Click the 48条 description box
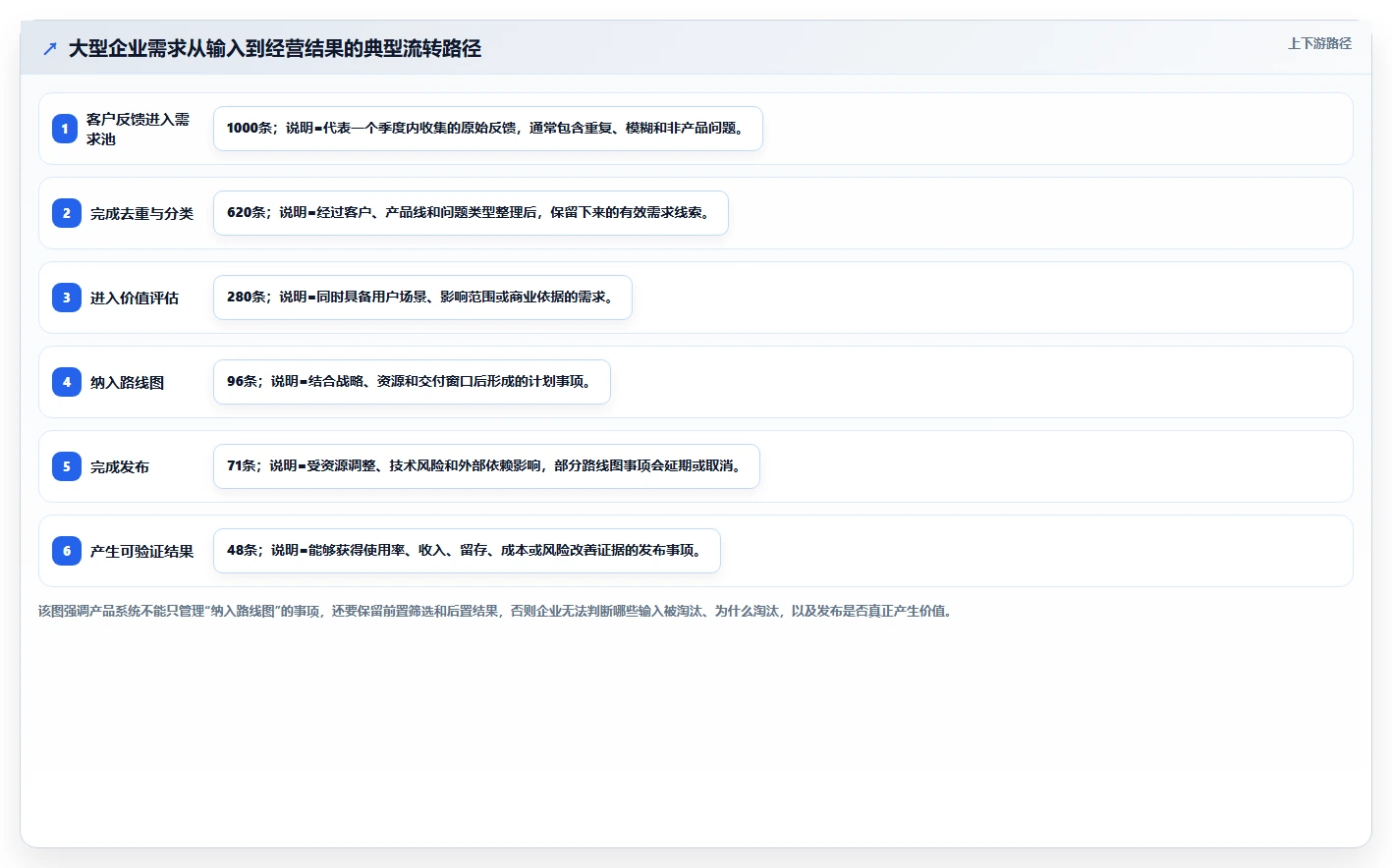 tap(467, 551)
